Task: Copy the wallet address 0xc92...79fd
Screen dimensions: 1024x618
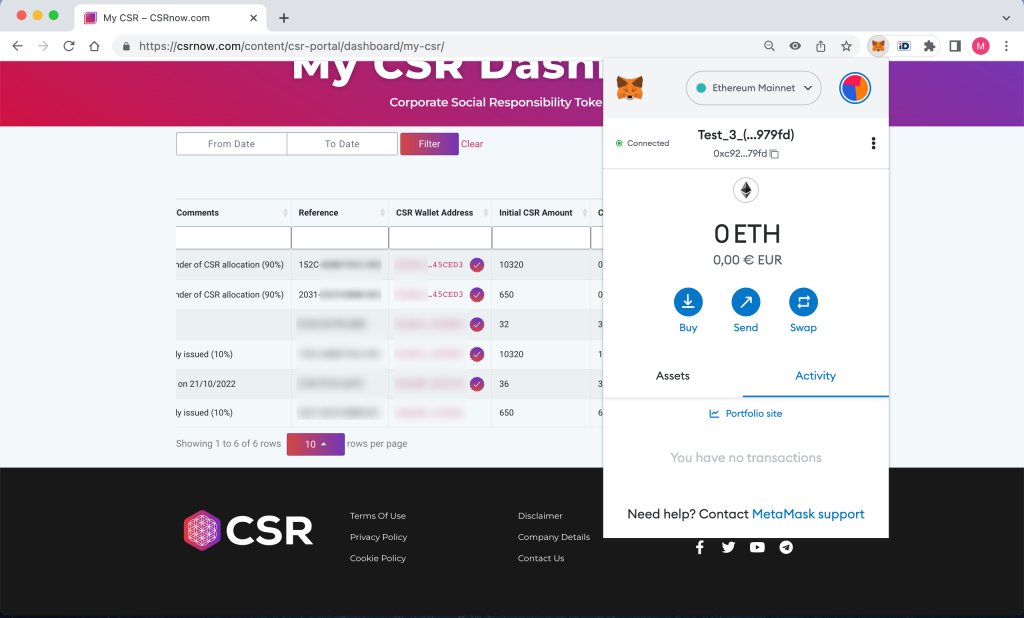Action: 746,154
